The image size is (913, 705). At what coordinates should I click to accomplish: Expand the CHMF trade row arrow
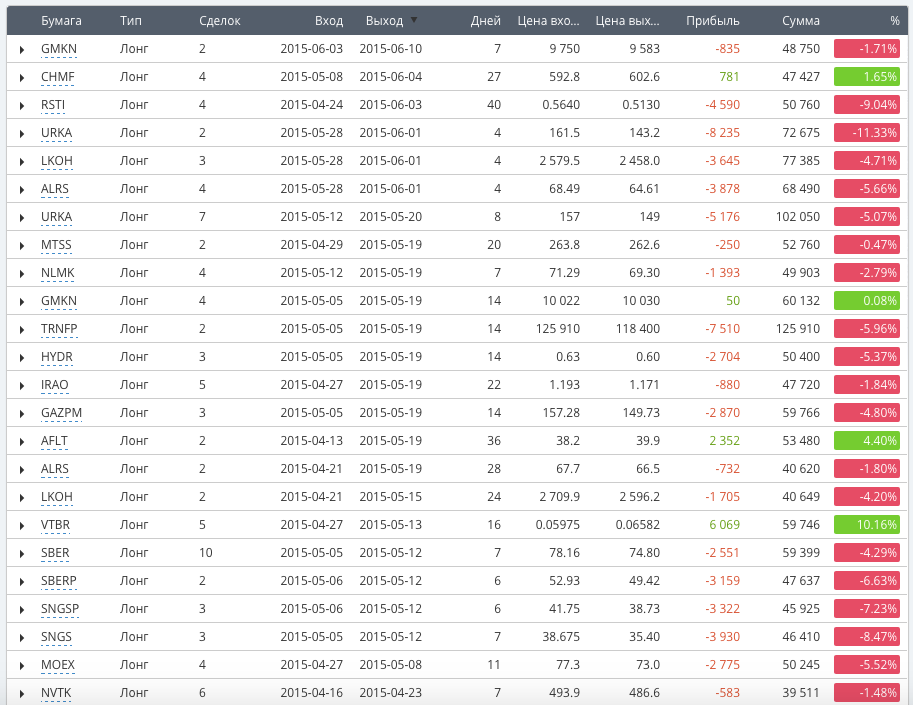[x=22, y=77]
